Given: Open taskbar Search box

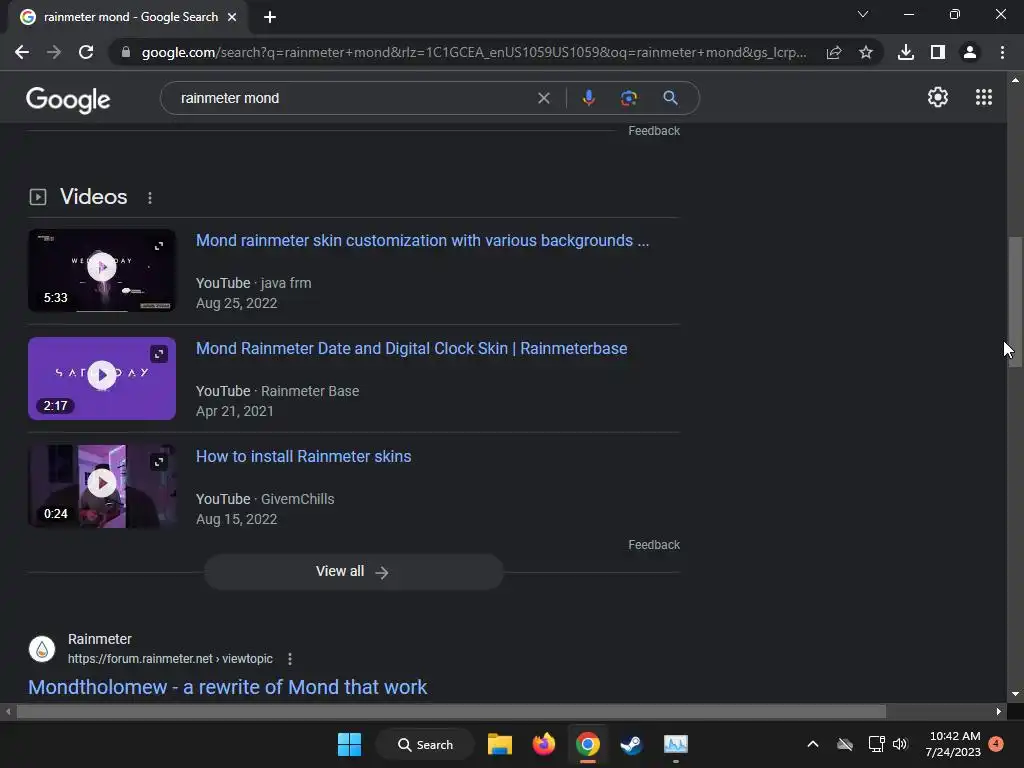Looking at the screenshot, I should [x=425, y=744].
